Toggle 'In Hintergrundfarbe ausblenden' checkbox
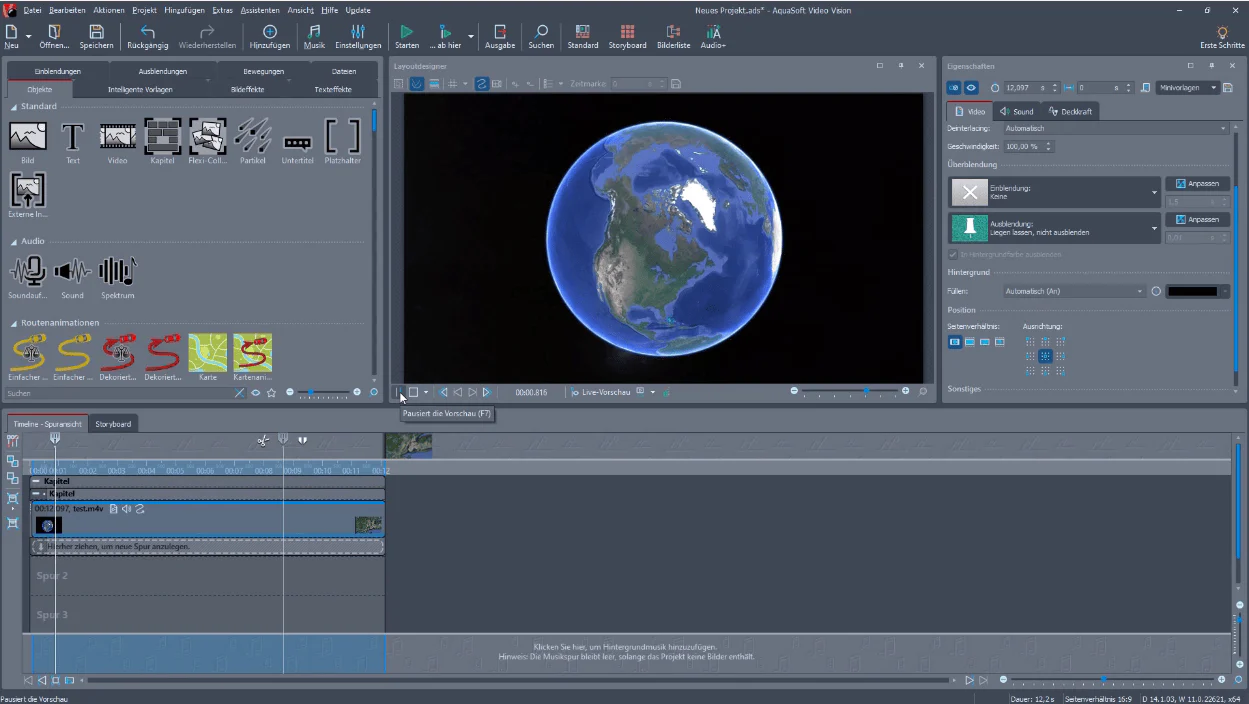 click(952, 254)
